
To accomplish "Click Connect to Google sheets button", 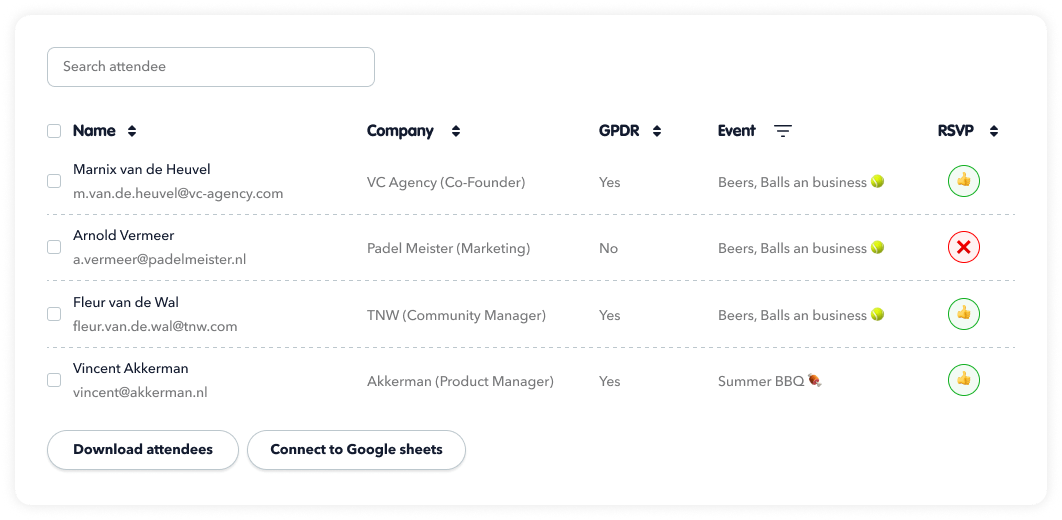I will 356,450.
